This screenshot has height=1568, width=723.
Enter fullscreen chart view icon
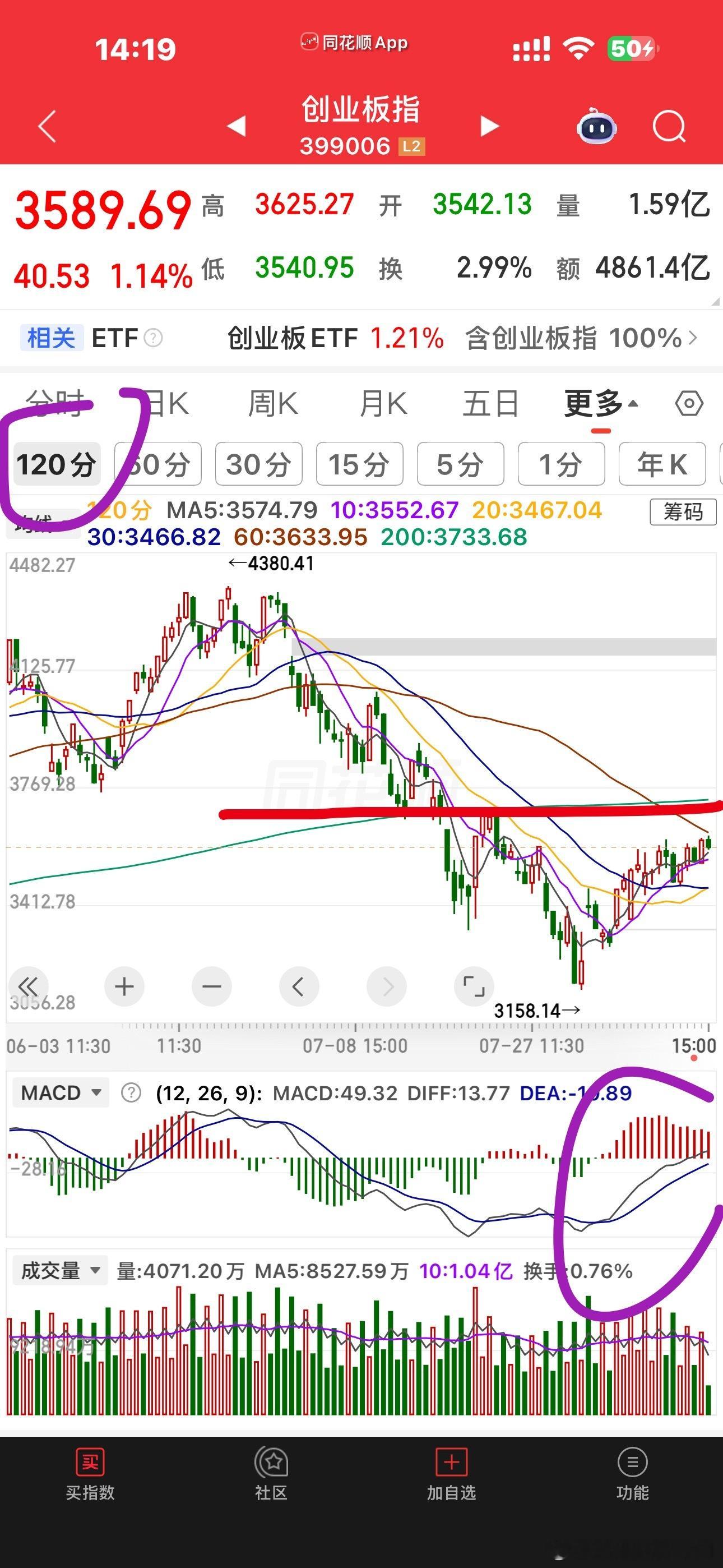tap(474, 986)
